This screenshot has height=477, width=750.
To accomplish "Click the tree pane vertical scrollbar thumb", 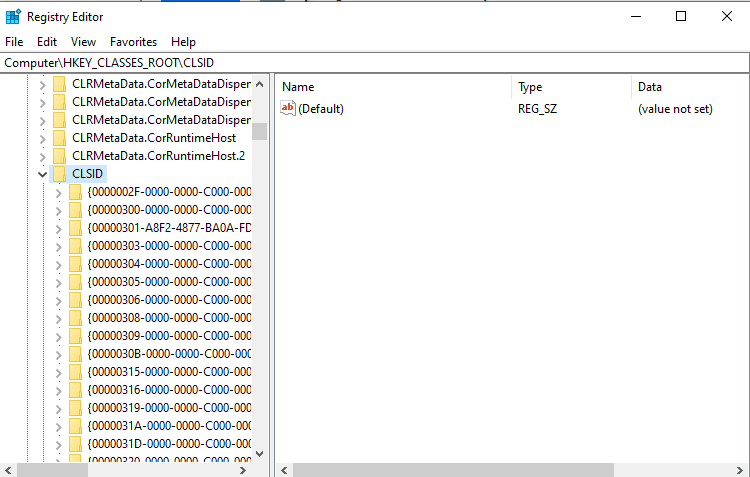I will click(260, 132).
